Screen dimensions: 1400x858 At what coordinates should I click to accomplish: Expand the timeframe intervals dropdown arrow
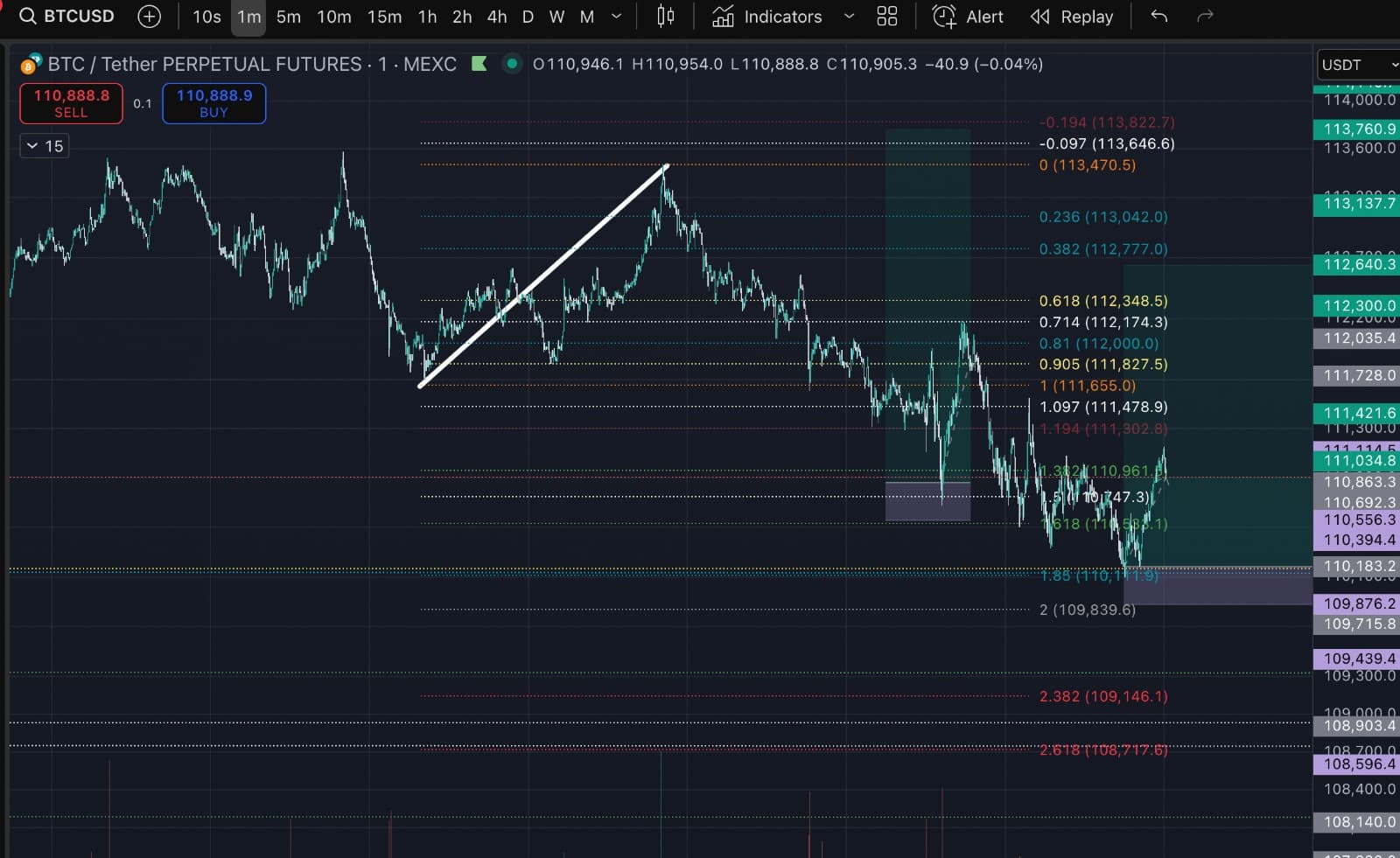coord(617,17)
